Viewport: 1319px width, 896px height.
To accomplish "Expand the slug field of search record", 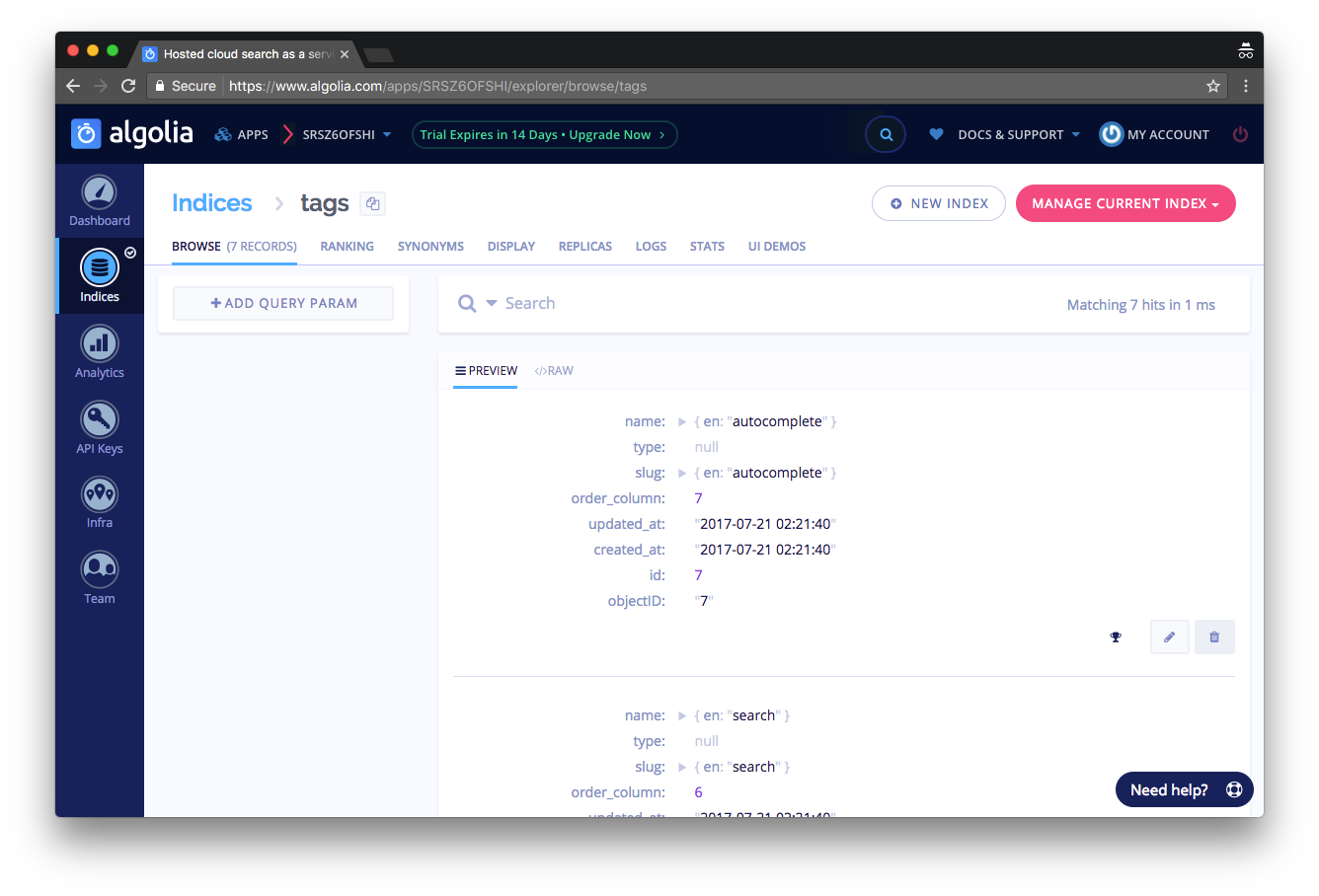I will 681,767.
